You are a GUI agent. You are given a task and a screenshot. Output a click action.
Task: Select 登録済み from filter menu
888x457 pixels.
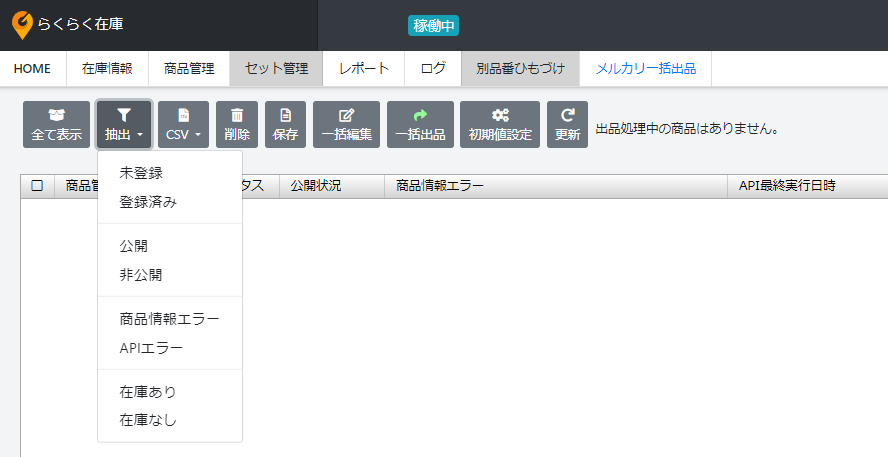[x=170, y=202]
